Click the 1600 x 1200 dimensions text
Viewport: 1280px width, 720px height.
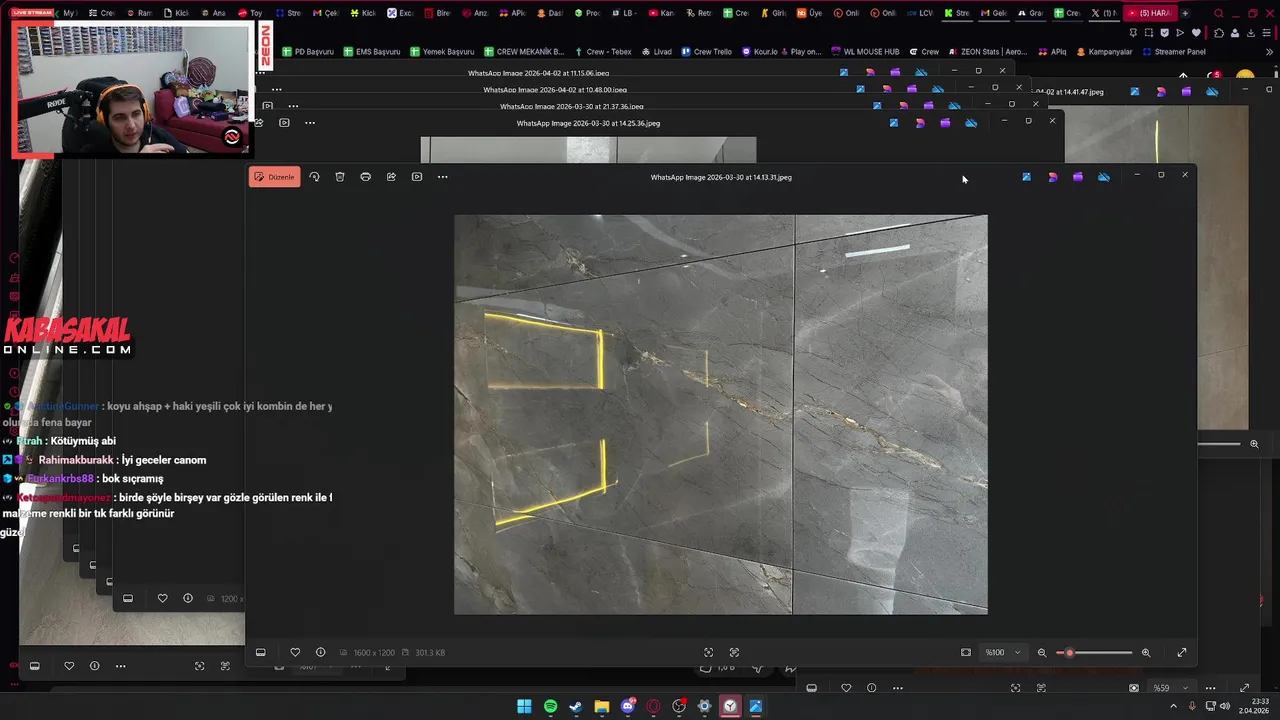[x=374, y=653]
